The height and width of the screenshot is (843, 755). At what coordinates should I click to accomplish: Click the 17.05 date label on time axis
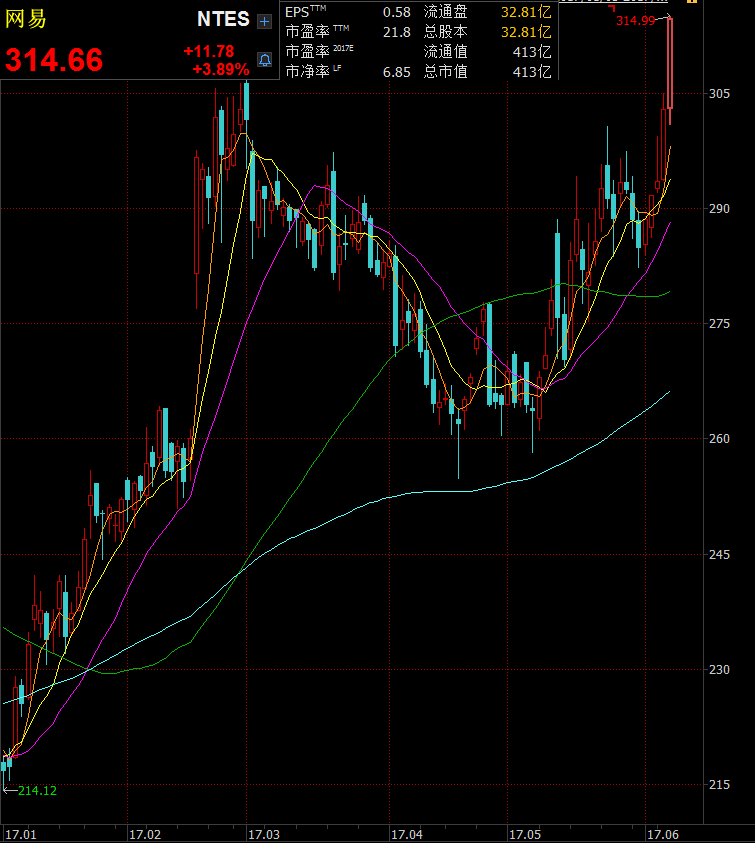tap(525, 833)
